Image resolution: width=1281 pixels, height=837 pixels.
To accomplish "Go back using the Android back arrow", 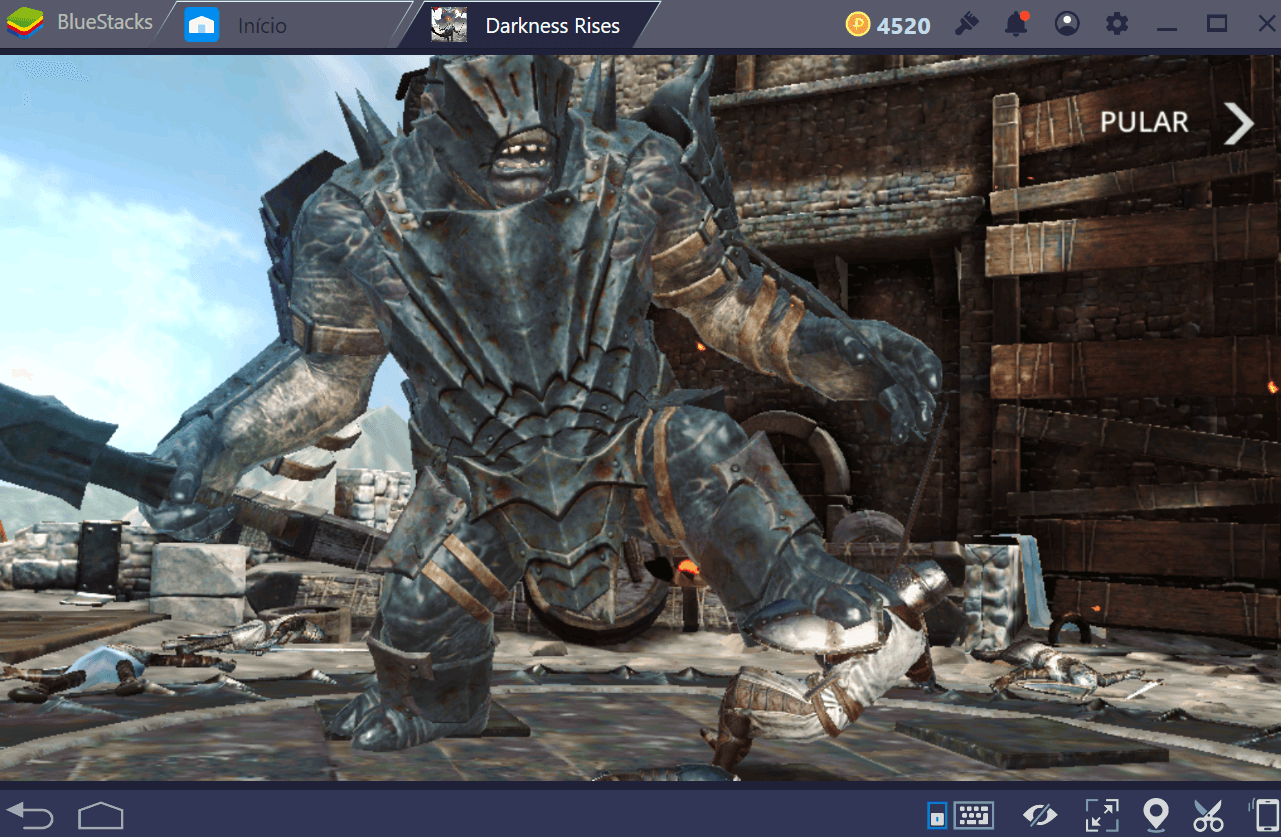I will click(x=30, y=815).
